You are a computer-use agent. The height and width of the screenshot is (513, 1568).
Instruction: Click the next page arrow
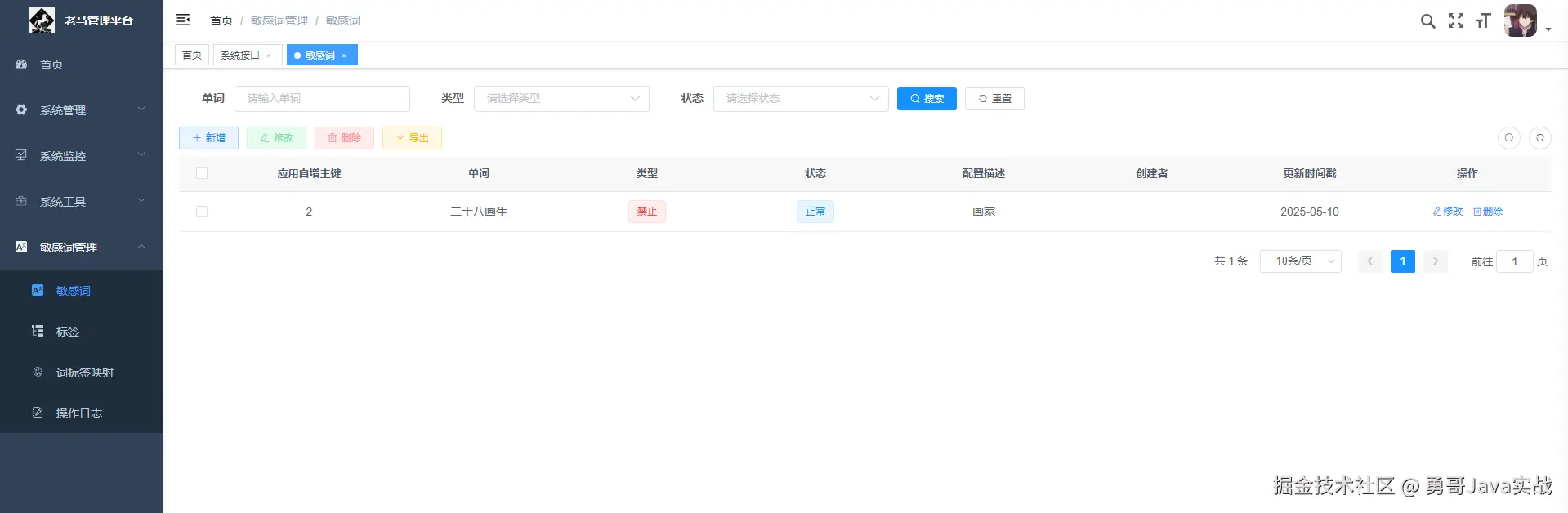point(1436,261)
